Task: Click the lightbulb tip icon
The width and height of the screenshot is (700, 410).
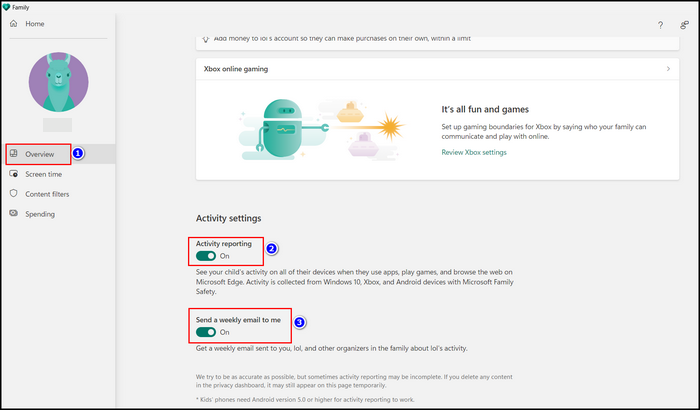Action: point(205,39)
